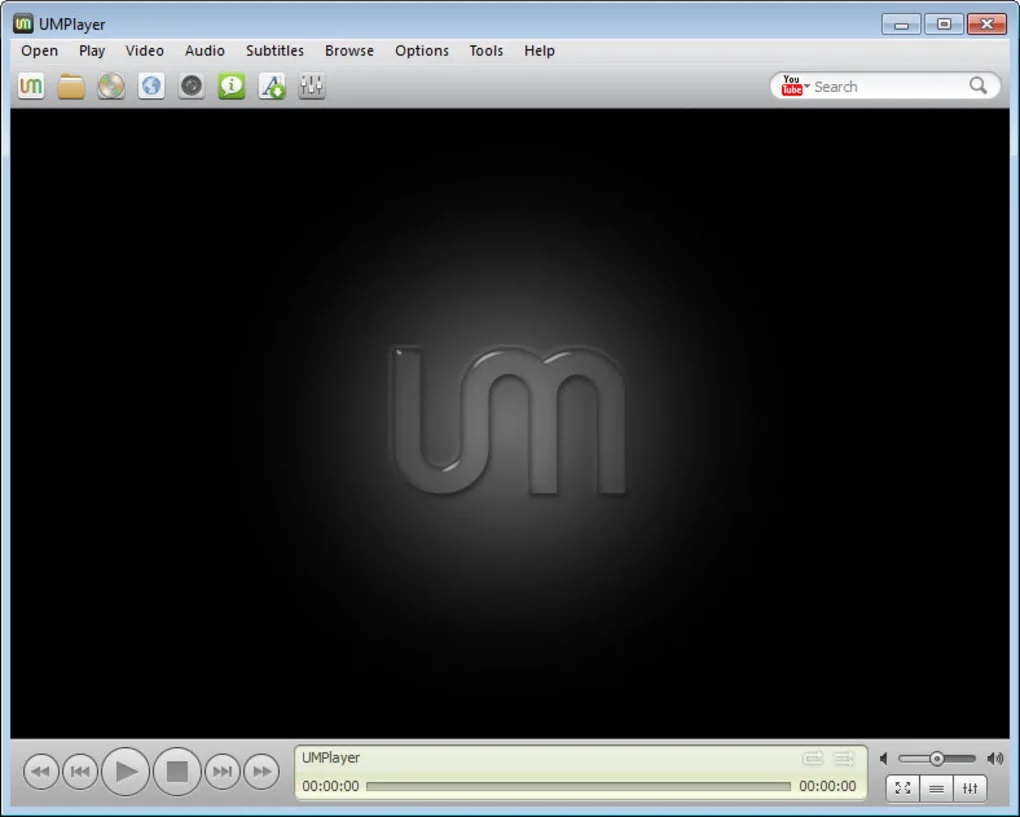This screenshot has width=1020, height=817.
Task: Click the YouTube Search input field
Action: coord(889,87)
